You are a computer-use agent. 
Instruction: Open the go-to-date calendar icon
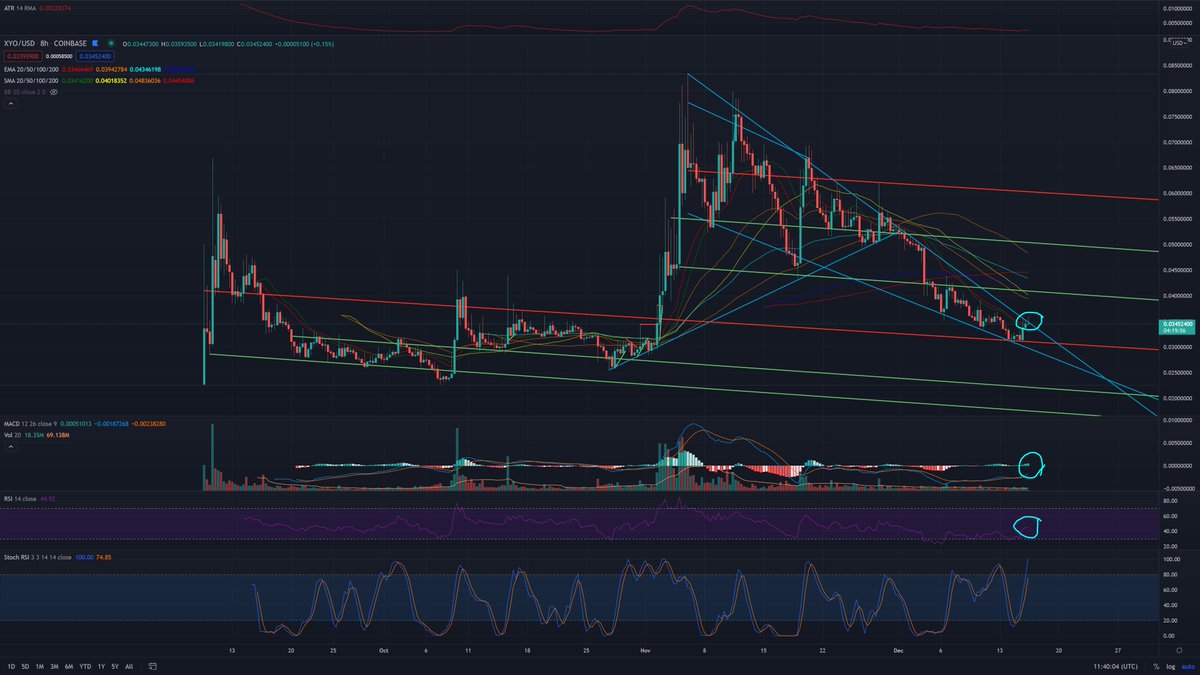coord(152,666)
